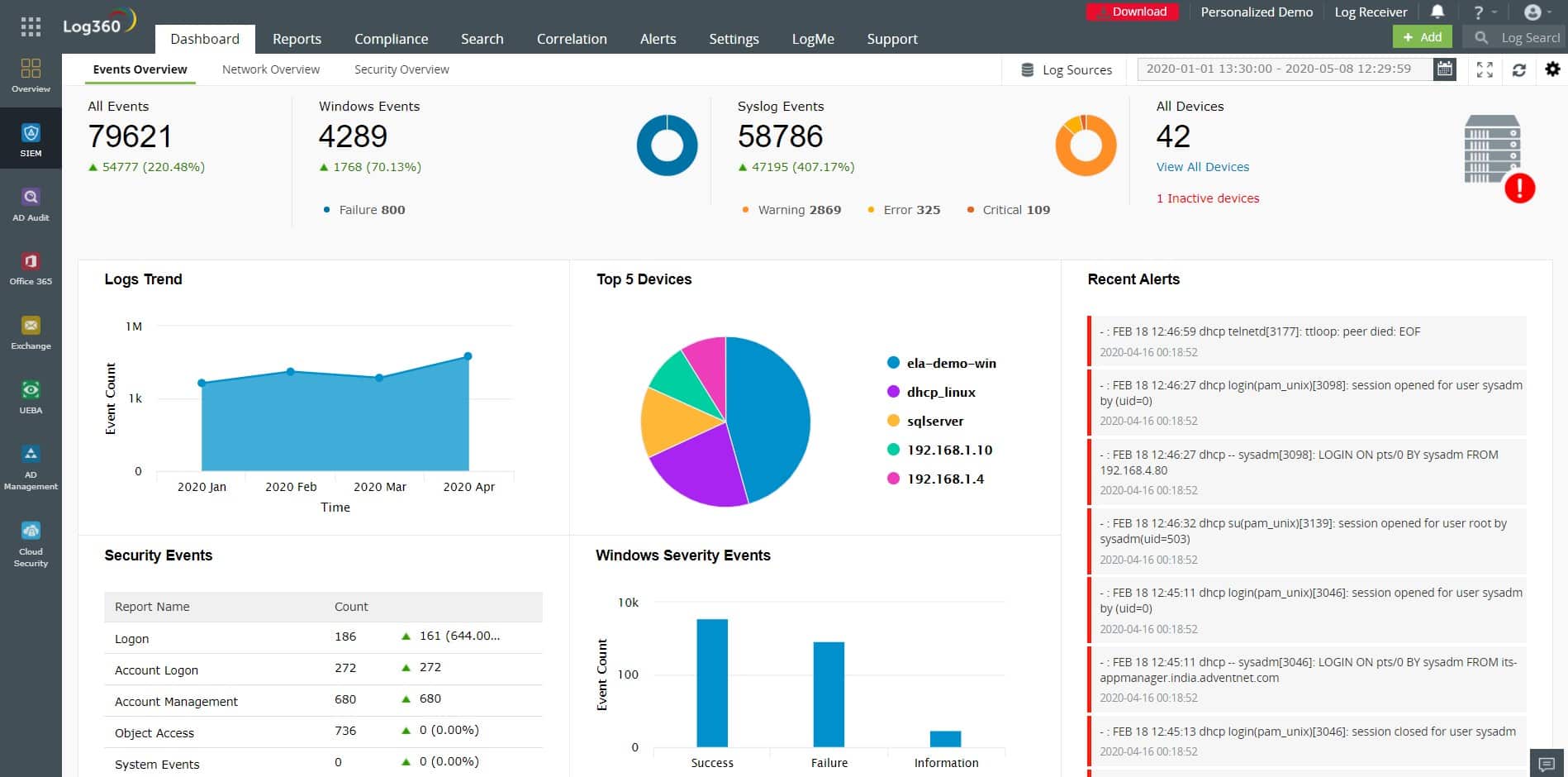The image size is (1568, 777).
Task: Click the Account Management report row
Action: (323, 700)
